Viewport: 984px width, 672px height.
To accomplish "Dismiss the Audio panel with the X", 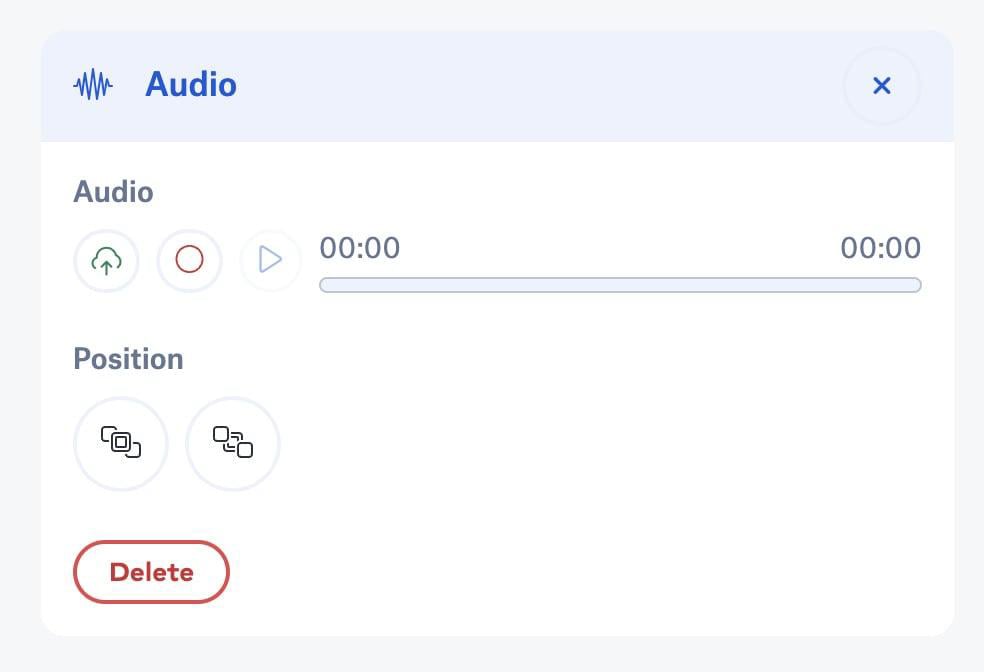I will pos(881,85).
